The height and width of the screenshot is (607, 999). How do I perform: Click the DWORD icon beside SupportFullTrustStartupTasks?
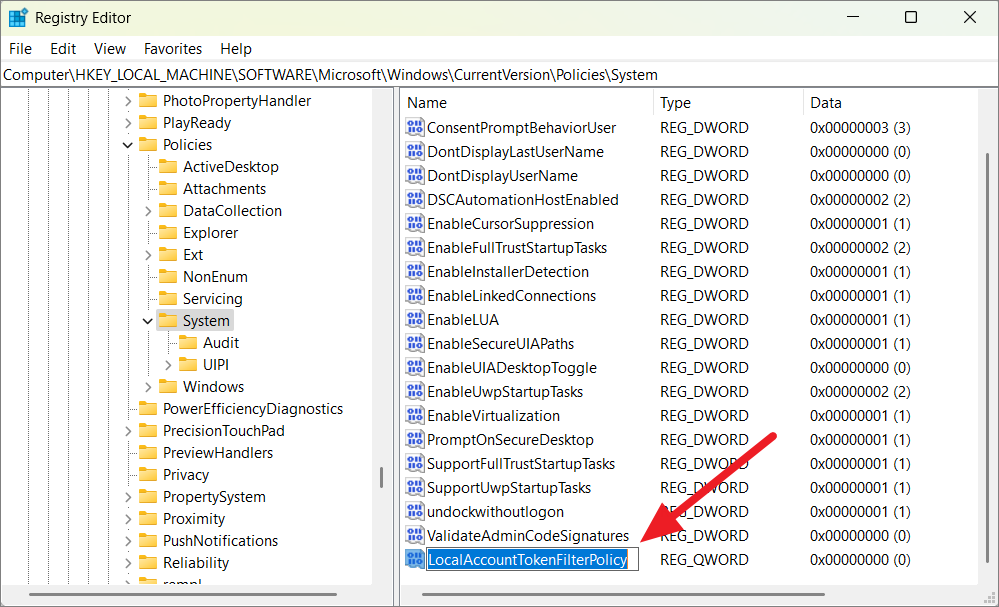coord(415,463)
